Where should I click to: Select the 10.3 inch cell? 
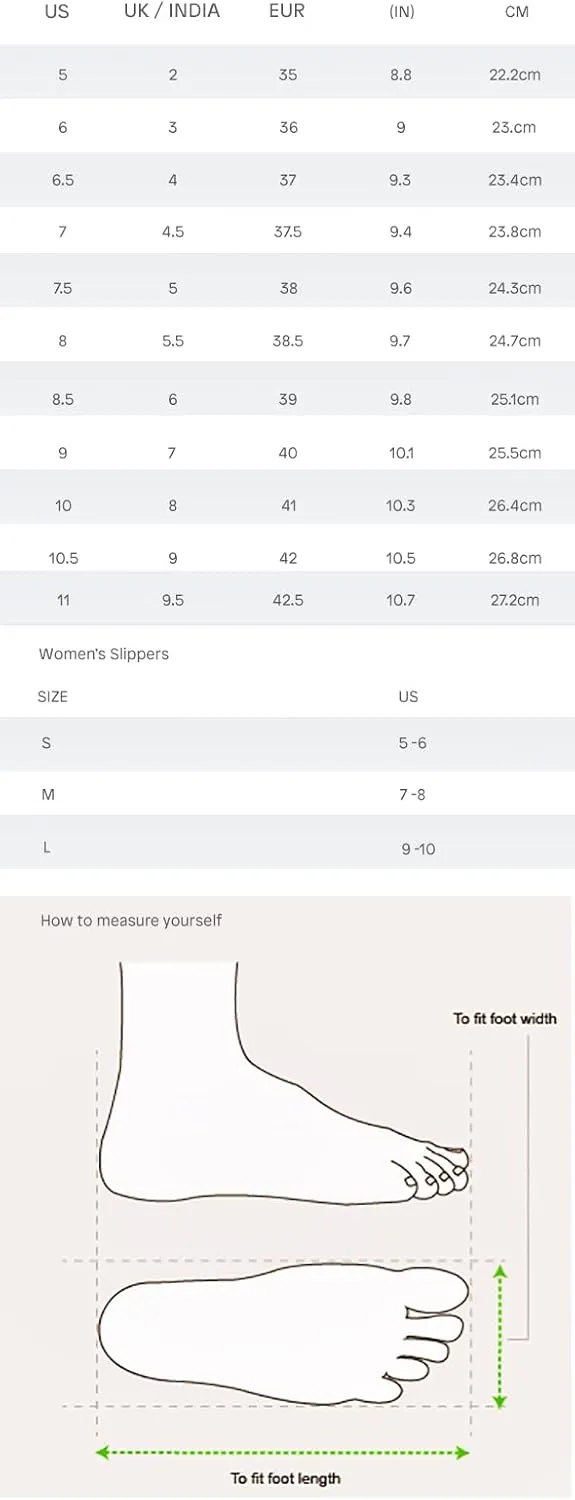(400, 506)
